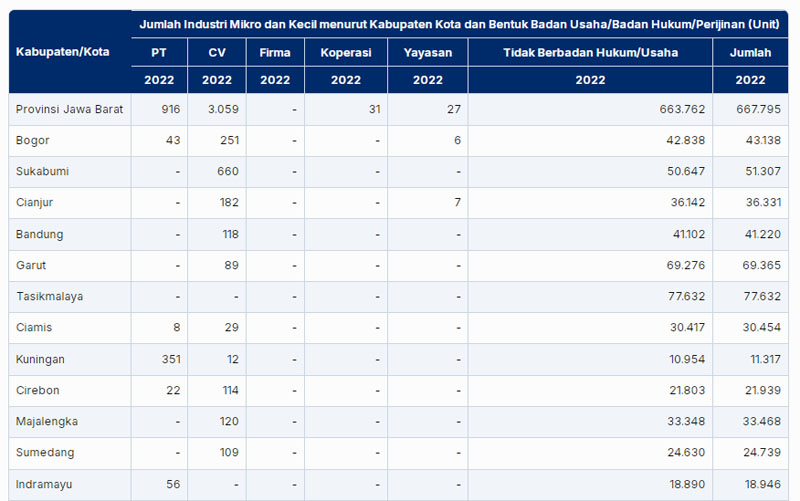Image resolution: width=800 pixels, height=501 pixels.
Task: Select the Sukabumi row label
Action: [x=42, y=171]
